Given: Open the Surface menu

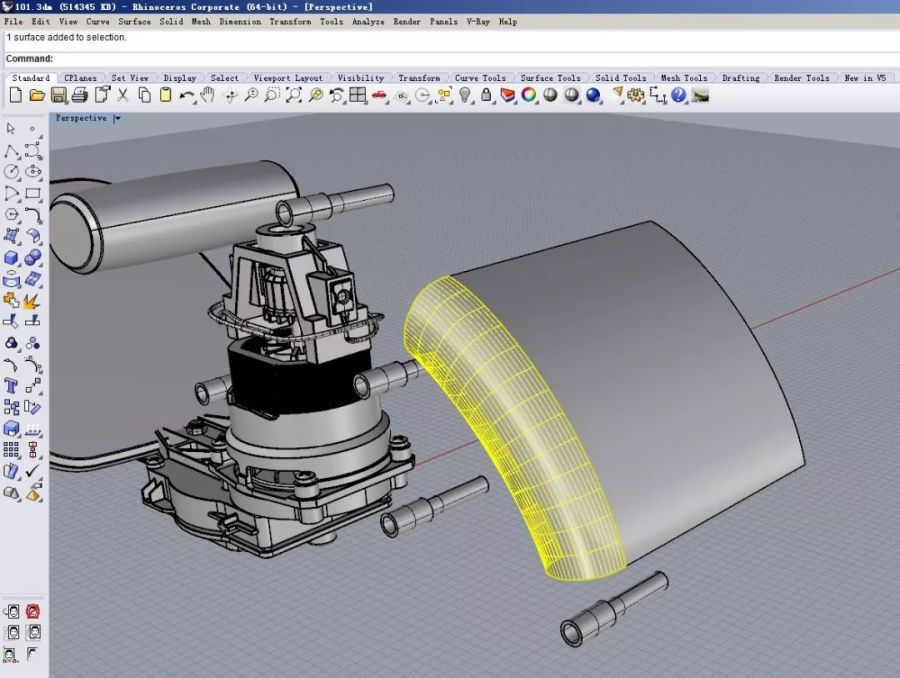Looking at the screenshot, I should click(134, 21).
